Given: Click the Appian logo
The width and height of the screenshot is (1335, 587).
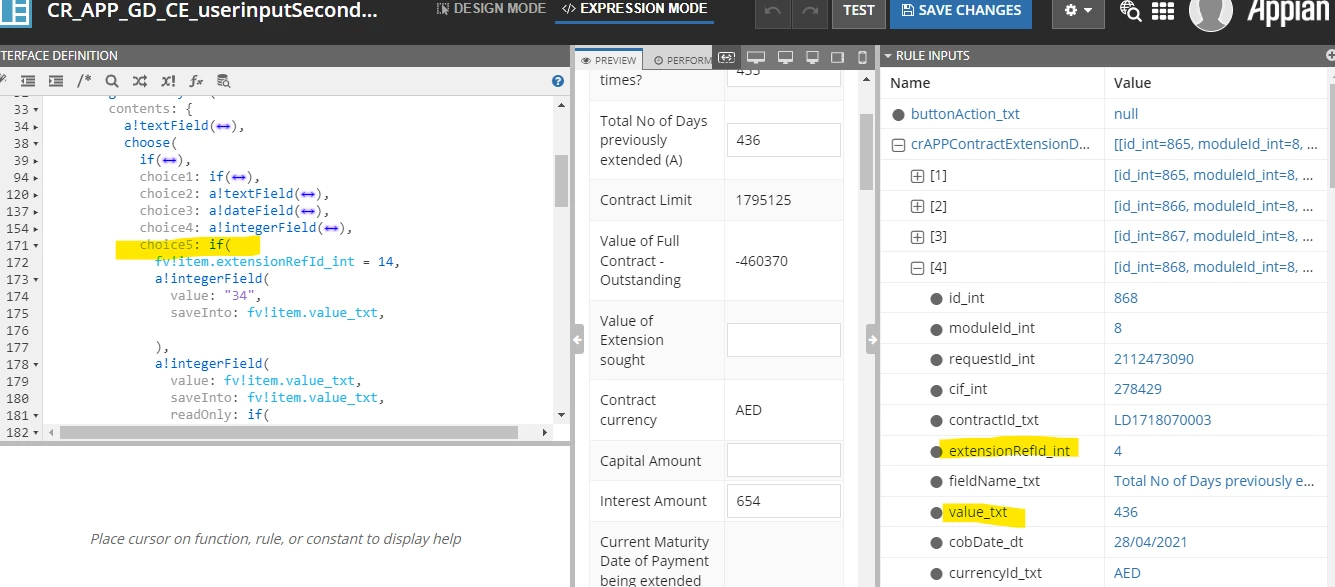Looking at the screenshot, I should [x=1290, y=11].
